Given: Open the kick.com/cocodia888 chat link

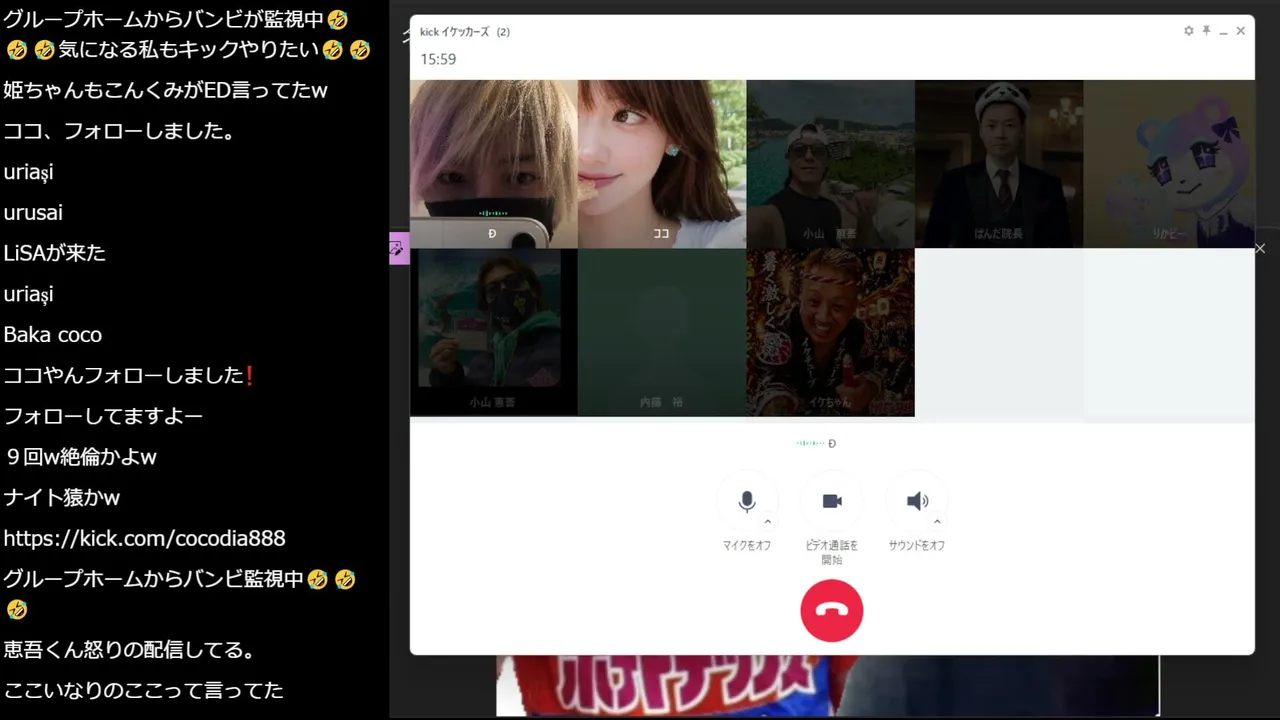Looking at the screenshot, I should pos(145,538).
